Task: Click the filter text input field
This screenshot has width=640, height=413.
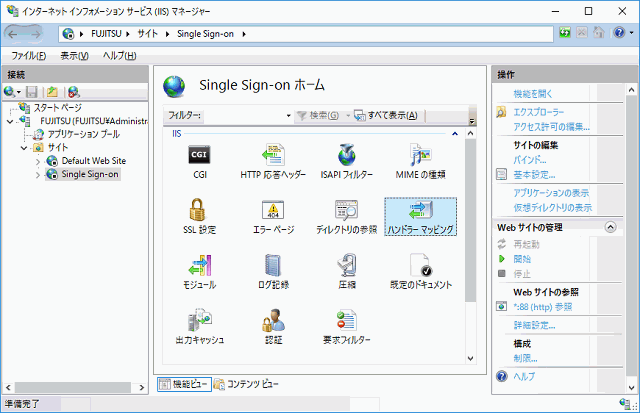Action: point(243,116)
